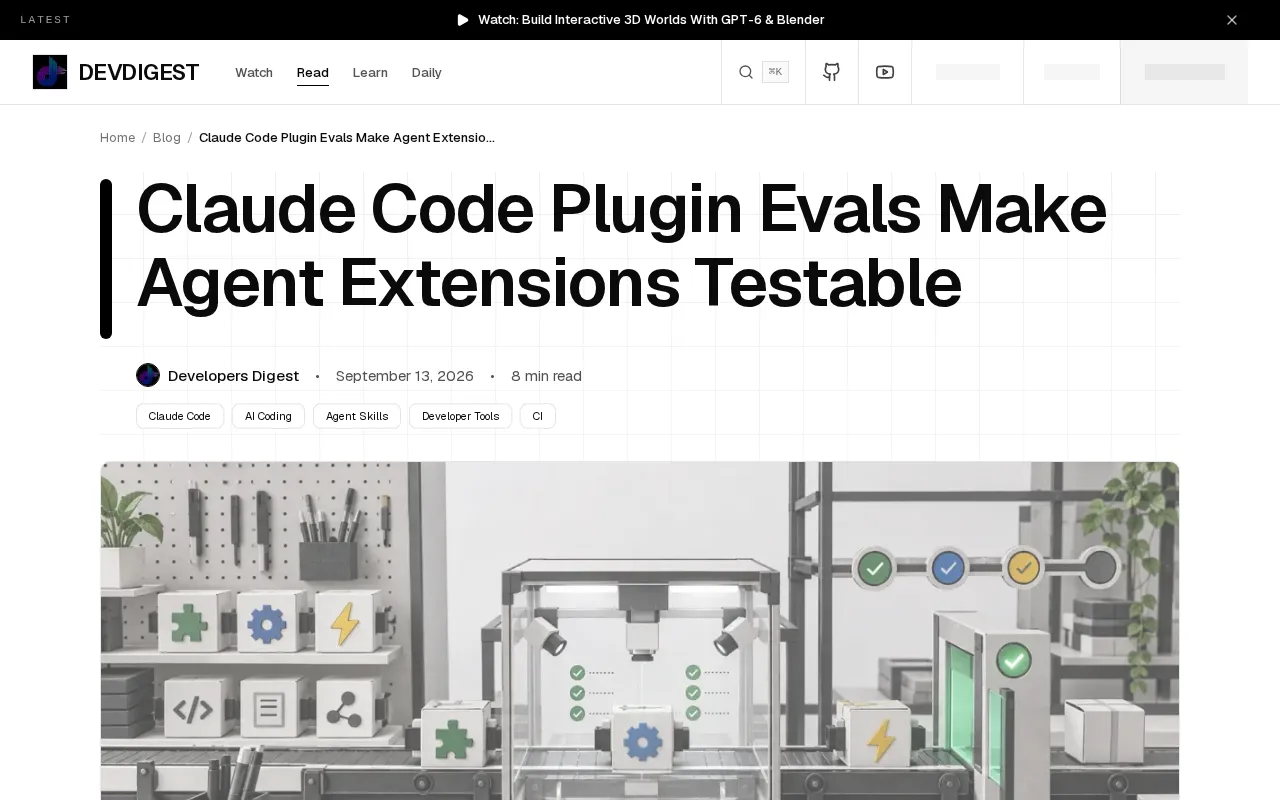This screenshot has width=1280, height=800.
Task: Open search with the magnifier icon
Action: click(x=746, y=72)
